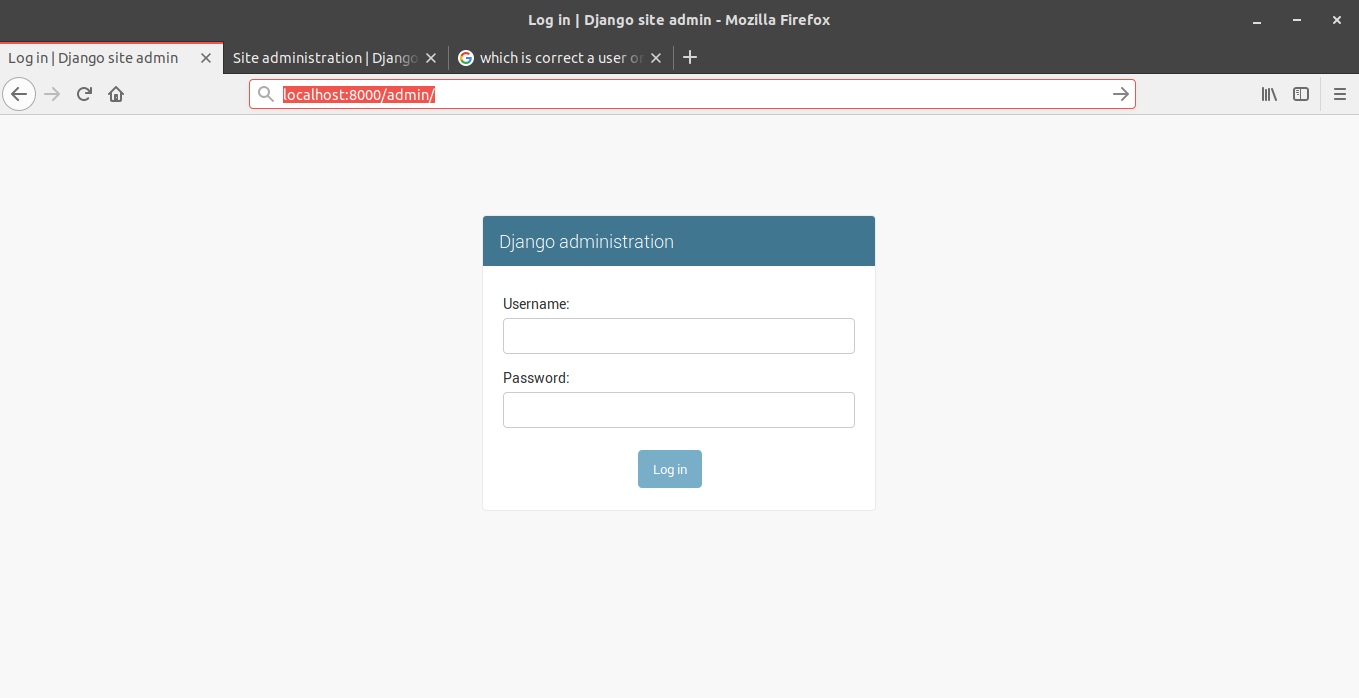
Task: Focus the Password input field
Action: pos(679,410)
